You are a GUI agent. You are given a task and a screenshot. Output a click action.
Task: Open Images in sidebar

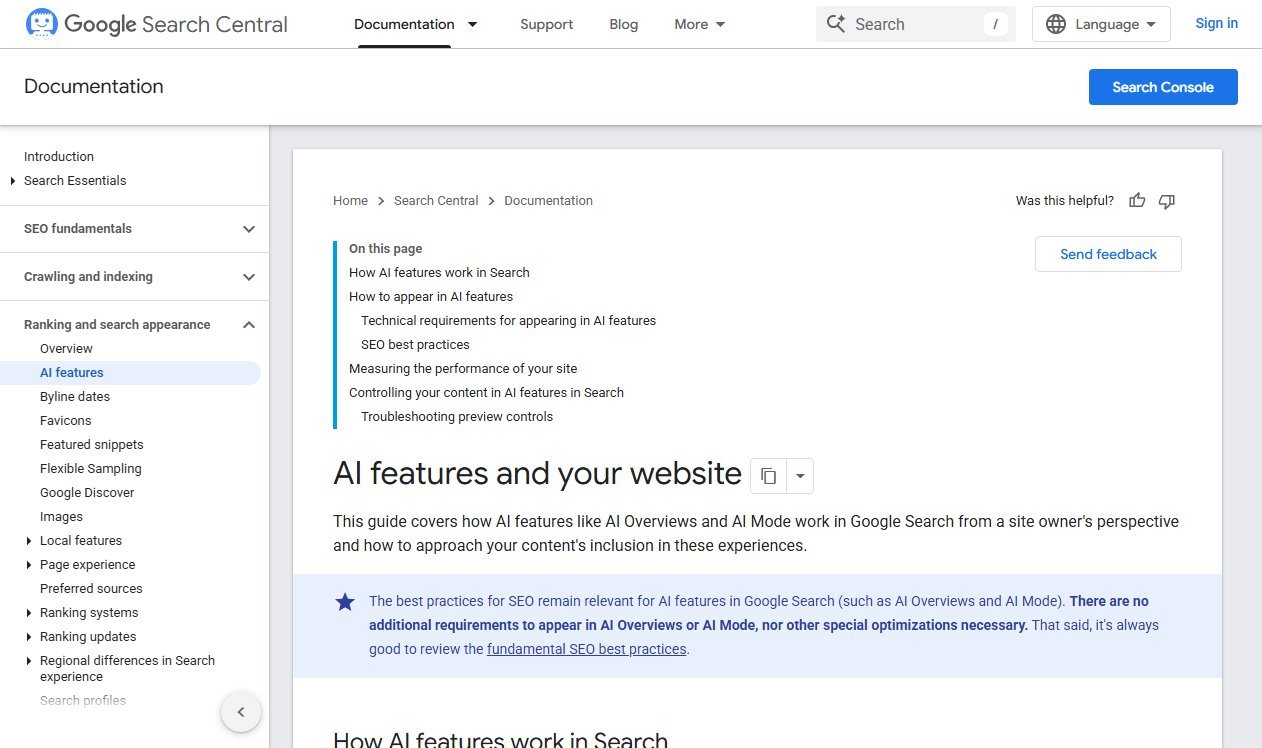pos(61,517)
